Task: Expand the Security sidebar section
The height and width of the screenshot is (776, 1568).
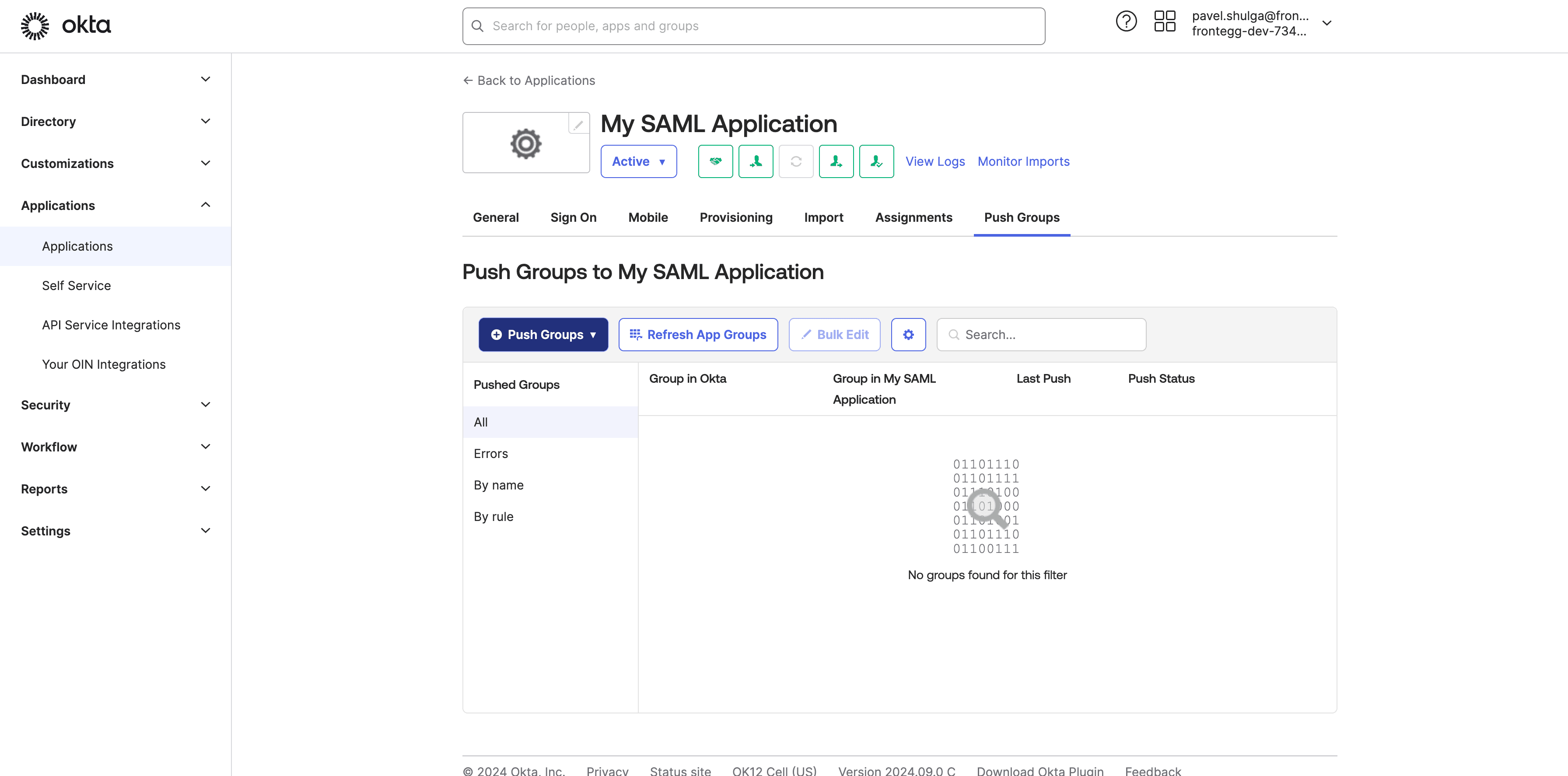Action: (x=115, y=405)
